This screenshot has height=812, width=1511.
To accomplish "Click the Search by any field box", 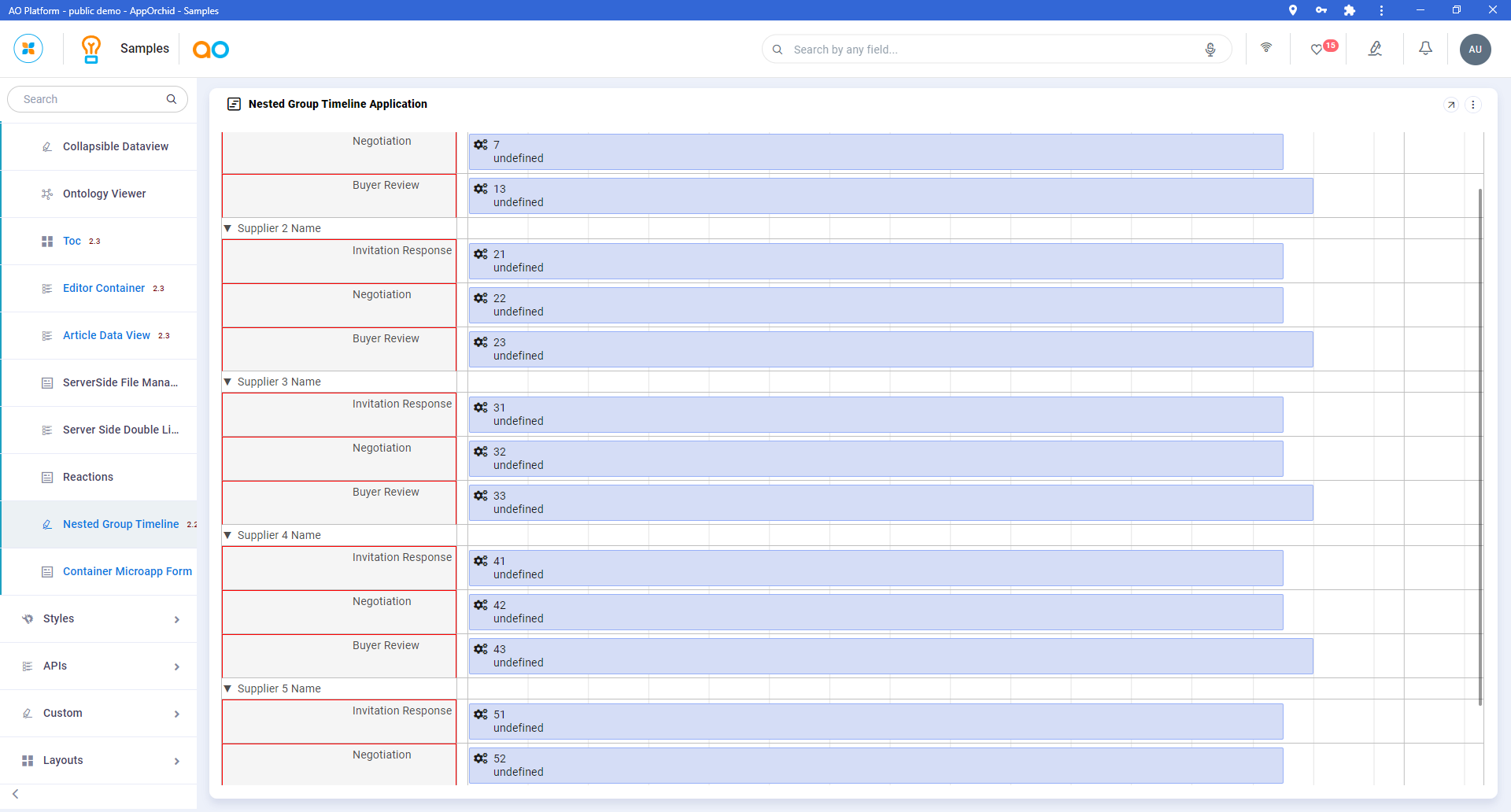I will [x=992, y=50].
